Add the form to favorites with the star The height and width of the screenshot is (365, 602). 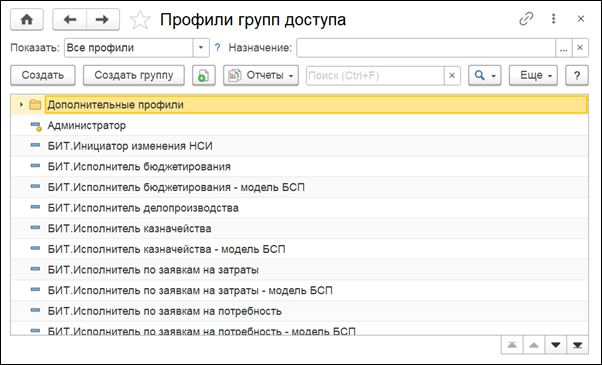(140, 20)
